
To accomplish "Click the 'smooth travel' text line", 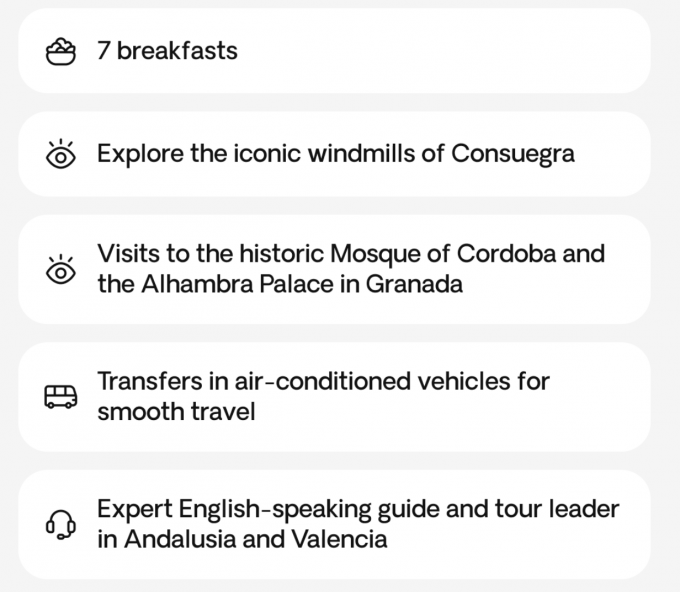I will (176, 411).
